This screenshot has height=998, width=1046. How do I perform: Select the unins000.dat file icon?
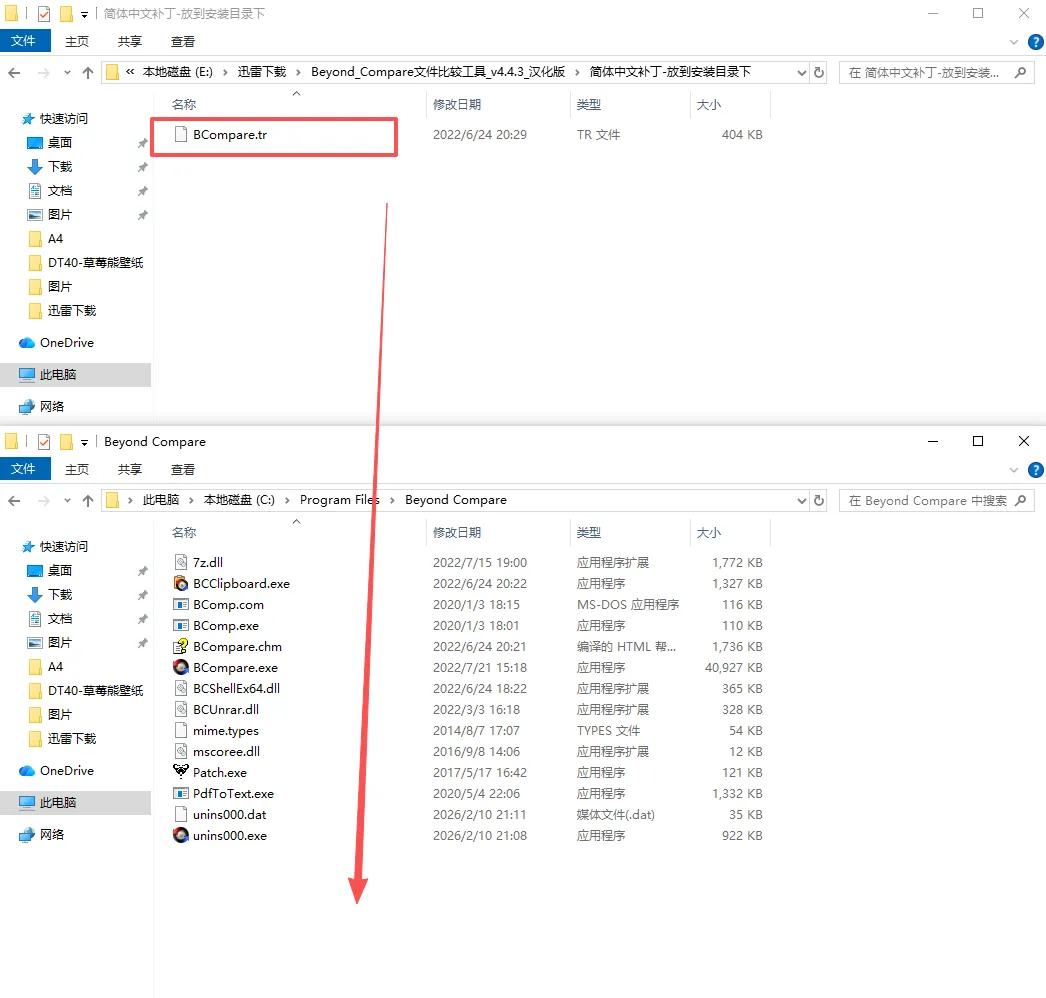click(x=181, y=815)
